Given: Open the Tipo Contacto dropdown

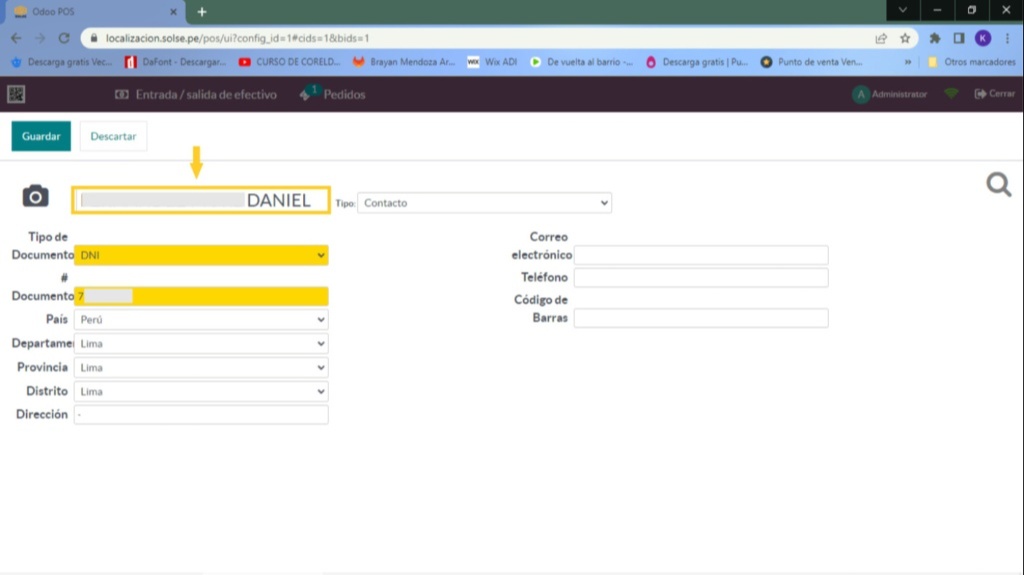Looking at the screenshot, I should tap(484, 203).
